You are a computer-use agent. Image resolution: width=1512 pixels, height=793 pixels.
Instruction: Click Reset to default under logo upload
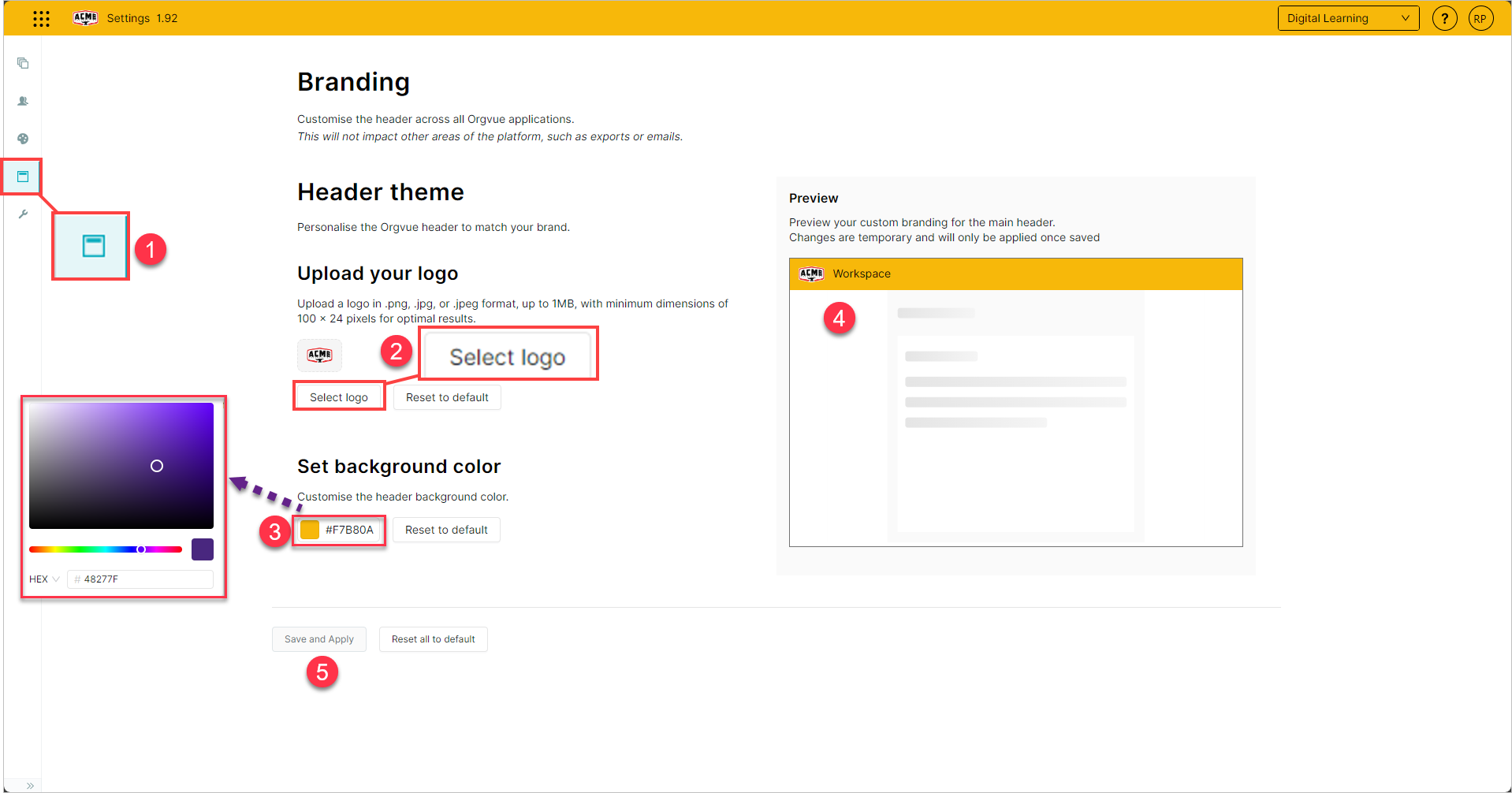click(x=447, y=397)
